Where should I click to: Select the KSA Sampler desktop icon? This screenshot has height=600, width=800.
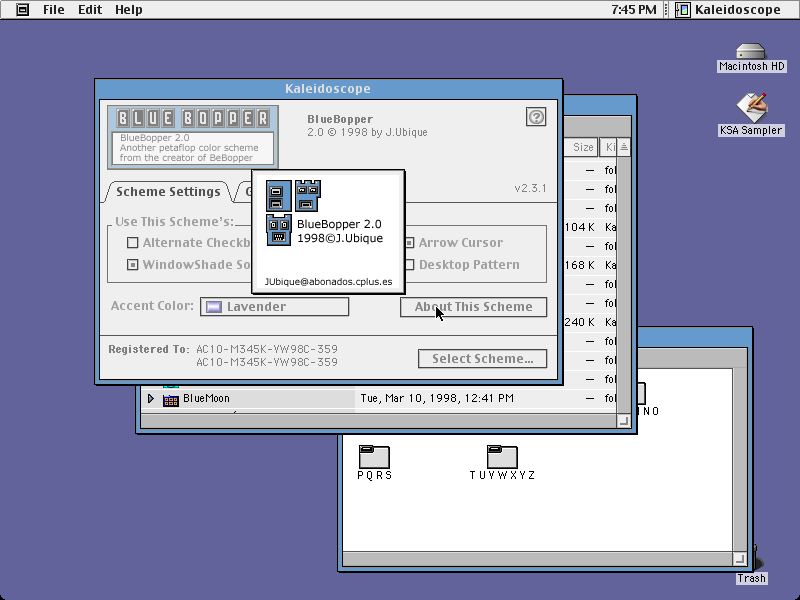pyautogui.click(x=751, y=108)
